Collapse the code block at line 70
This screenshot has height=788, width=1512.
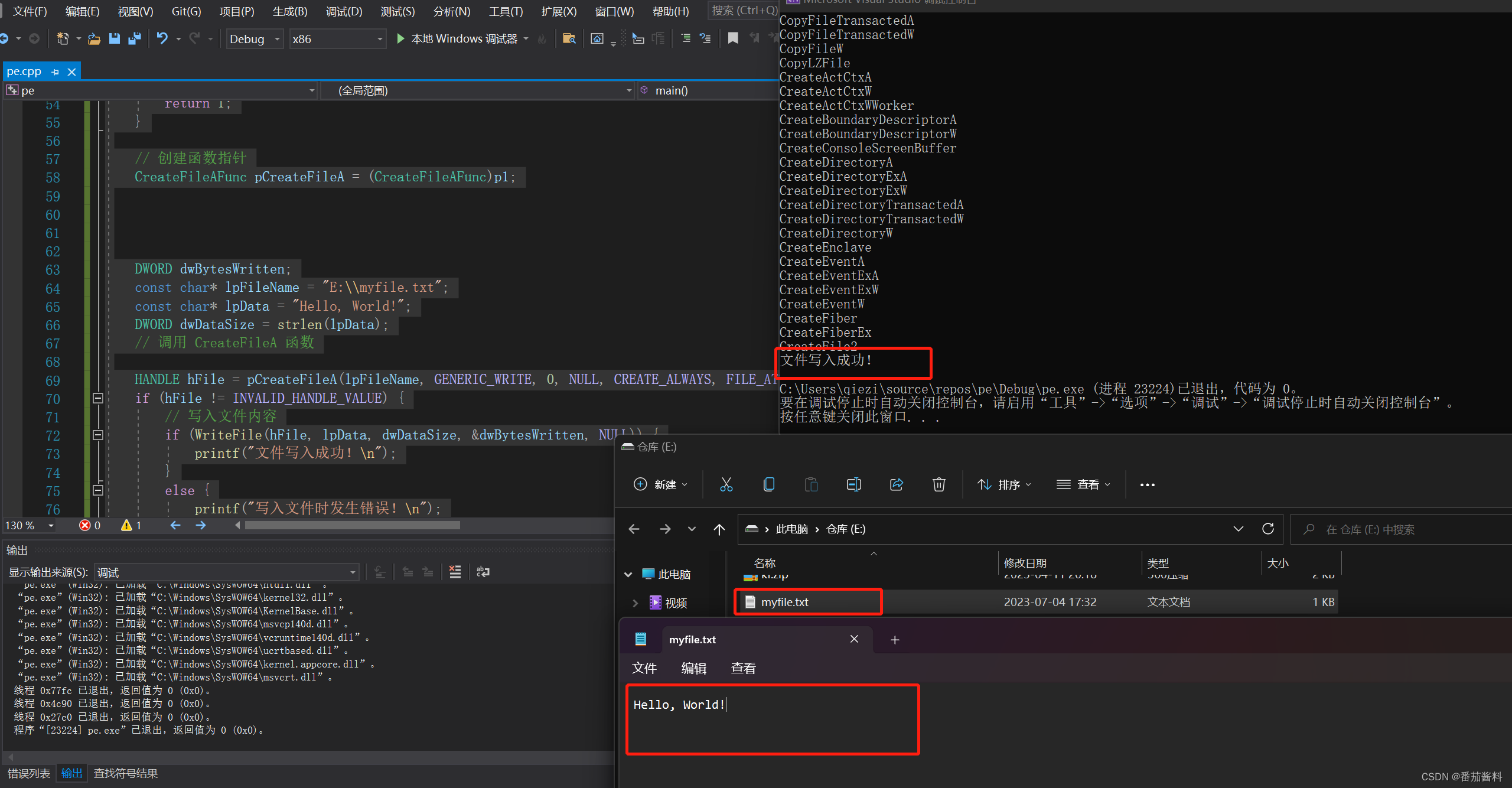coord(98,398)
